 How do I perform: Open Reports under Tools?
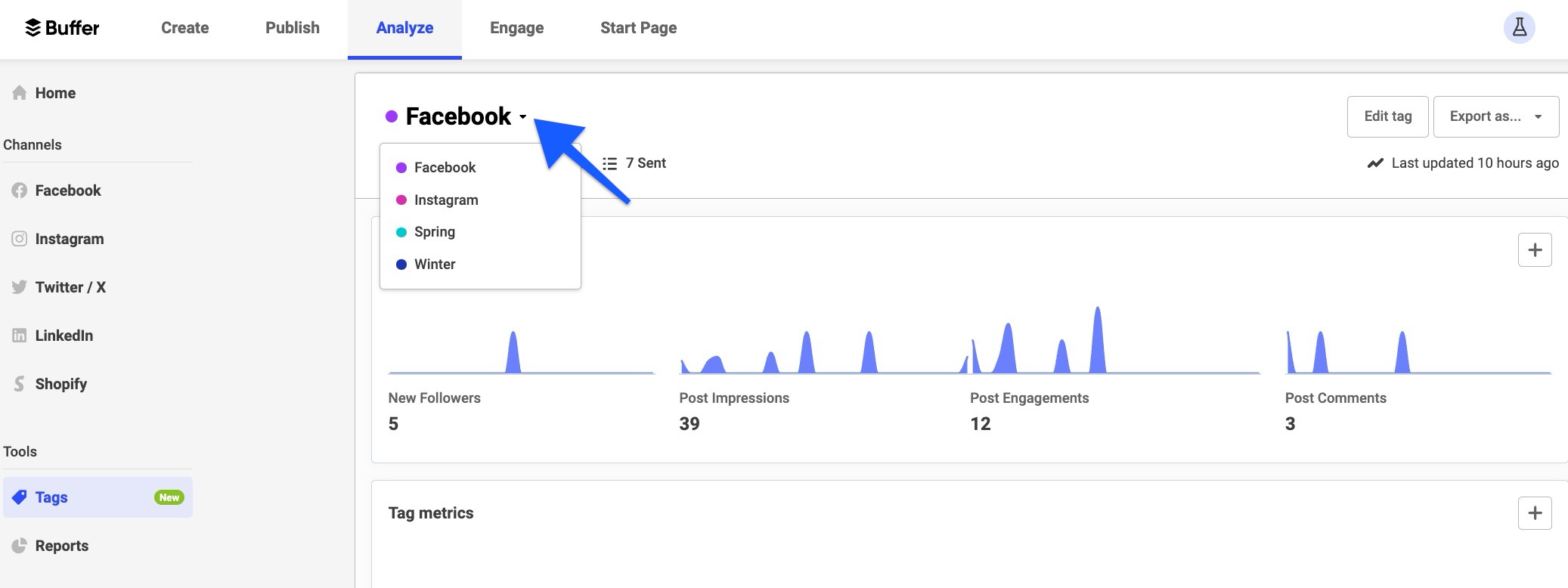(62, 546)
